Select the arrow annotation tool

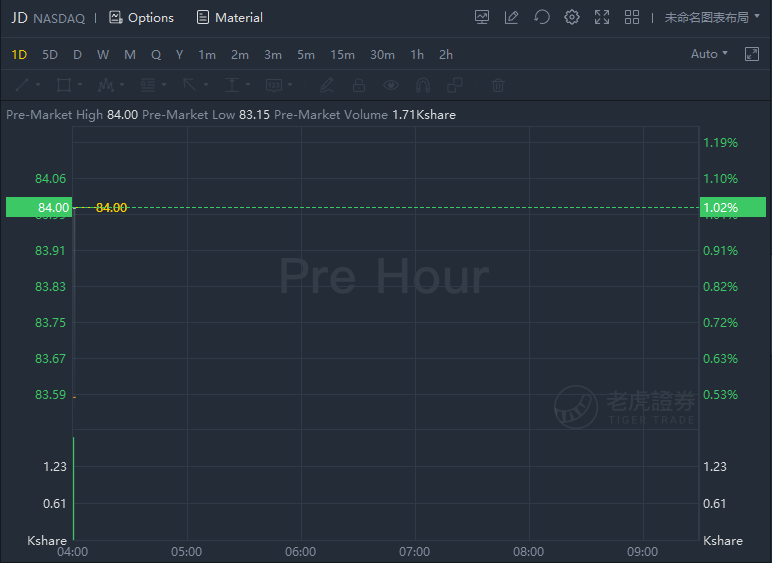point(190,85)
